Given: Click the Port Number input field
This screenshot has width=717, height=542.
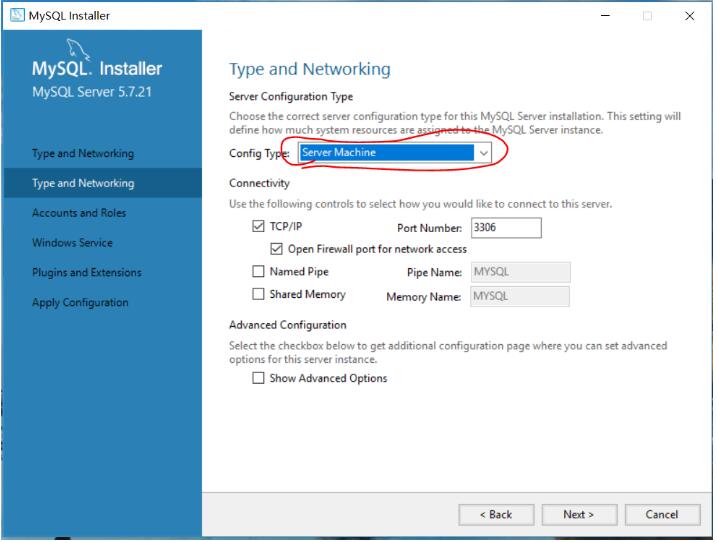Looking at the screenshot, I should tap(505, 228).
